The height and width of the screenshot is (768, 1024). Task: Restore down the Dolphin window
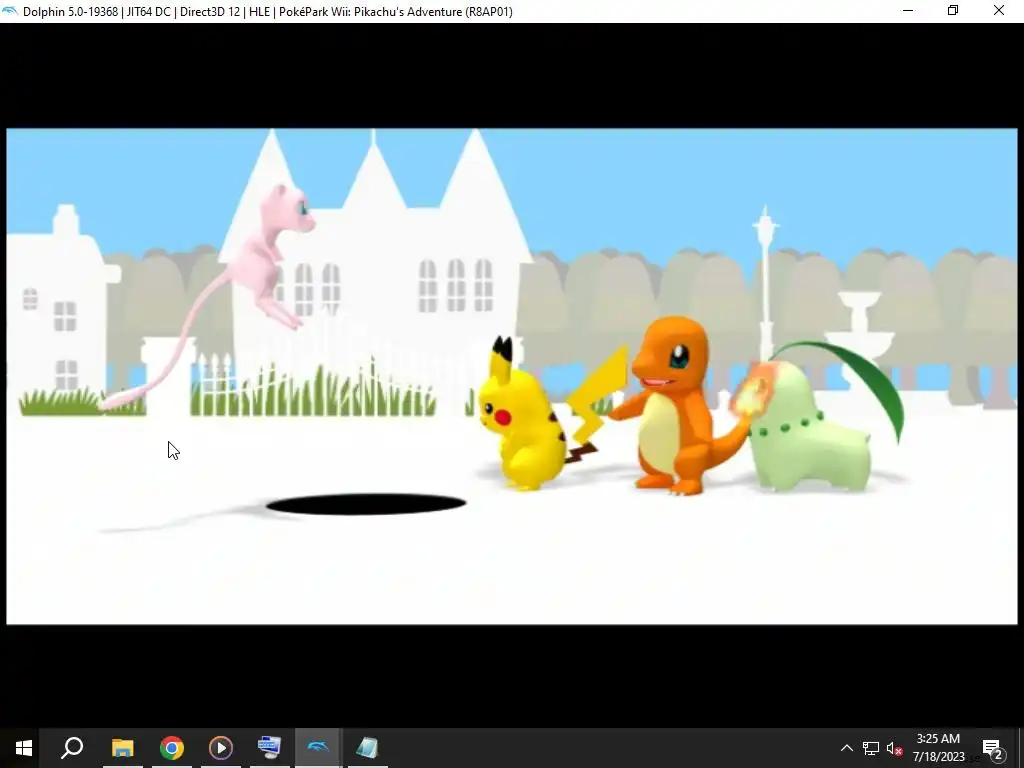pyautogui.click(x=953, y=11)
